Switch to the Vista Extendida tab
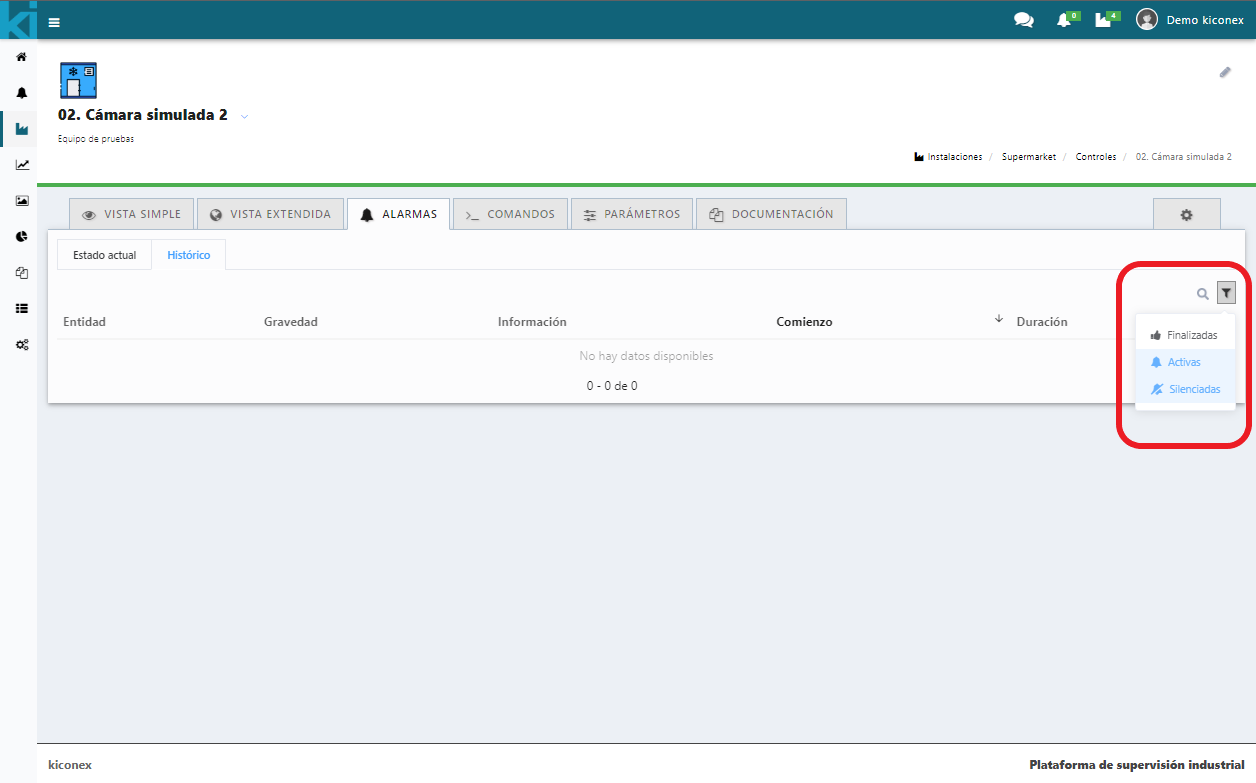This screenshot has width=1256, height=783. [270, 214]
